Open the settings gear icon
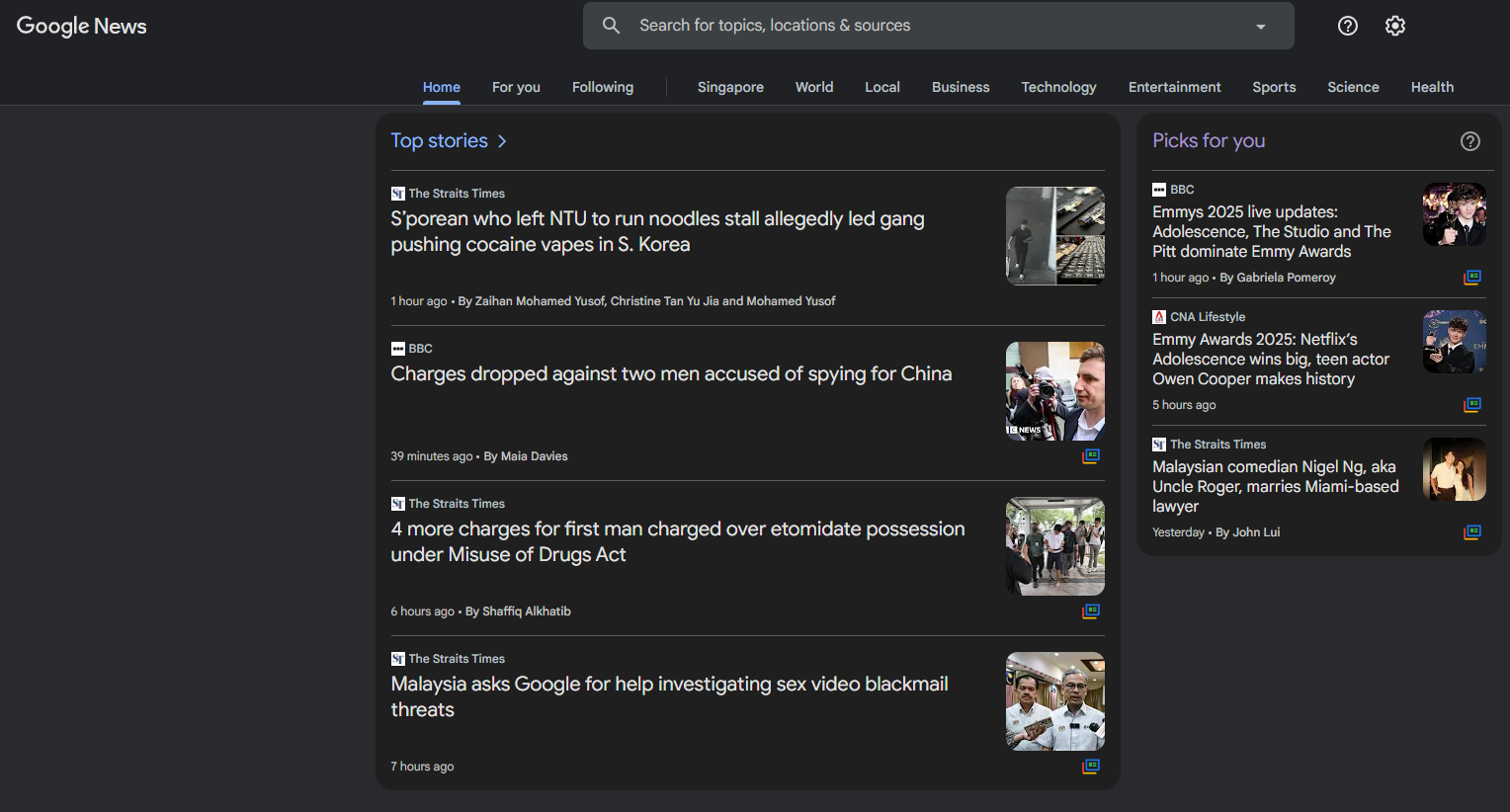The image size is (1510, 812). click(1394, 25)
